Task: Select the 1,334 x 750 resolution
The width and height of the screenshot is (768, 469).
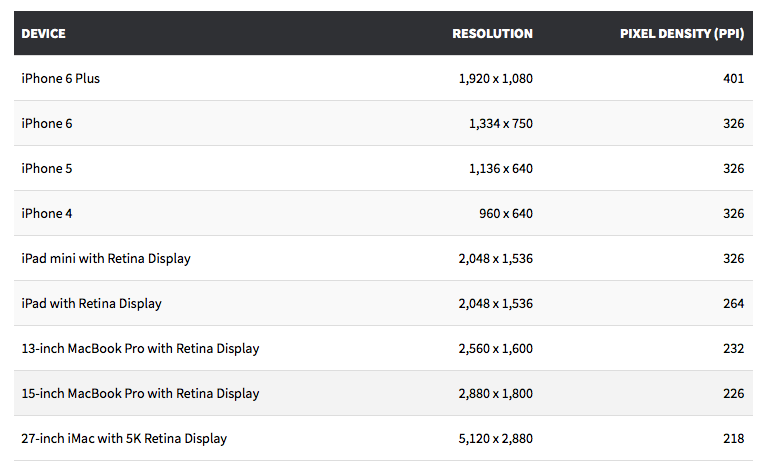Action: pos(500,124)
